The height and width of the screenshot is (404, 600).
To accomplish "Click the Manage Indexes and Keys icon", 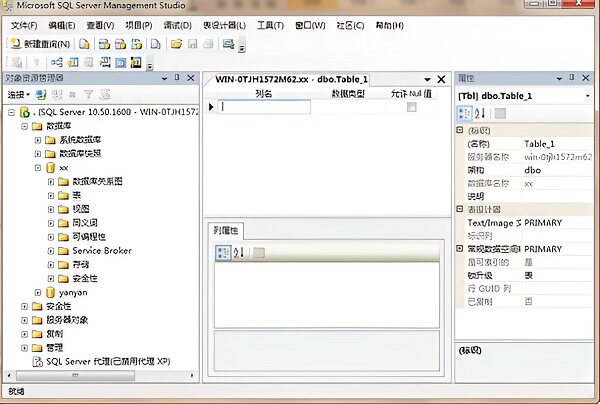I will pos(73,62).
